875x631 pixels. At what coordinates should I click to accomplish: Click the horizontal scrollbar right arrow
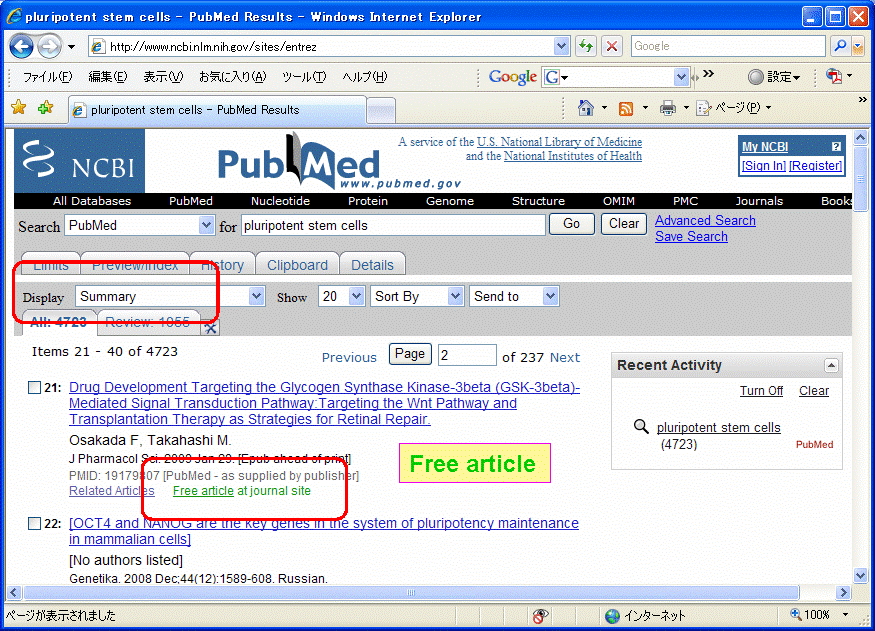[843, 593]
